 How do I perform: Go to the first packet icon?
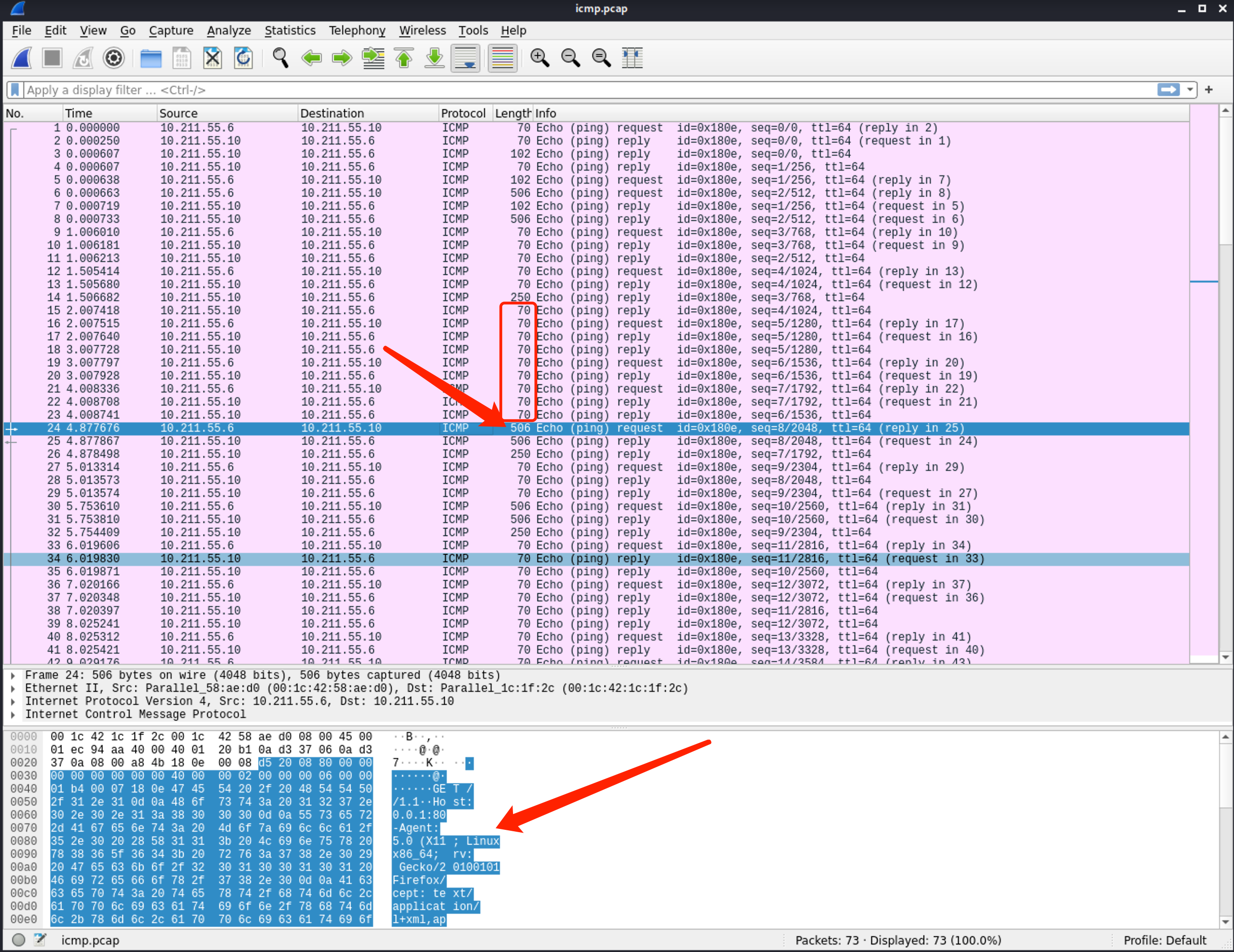403,58
